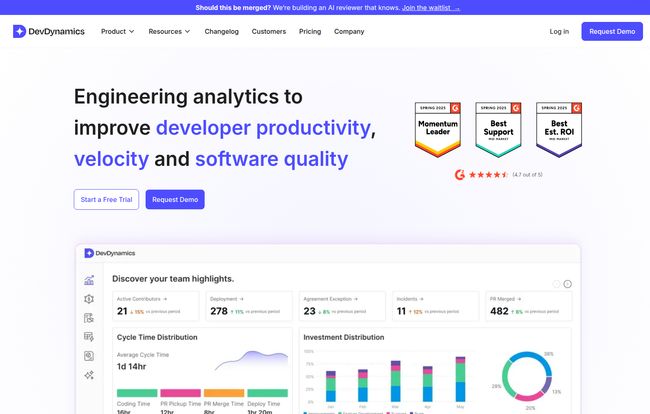
Task: Open the Customers page
Action: tap(269, 31)
